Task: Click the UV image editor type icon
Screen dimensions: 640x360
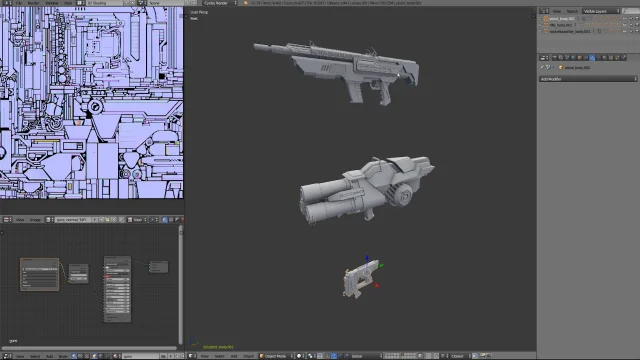Action: click(x=6, y=220)
